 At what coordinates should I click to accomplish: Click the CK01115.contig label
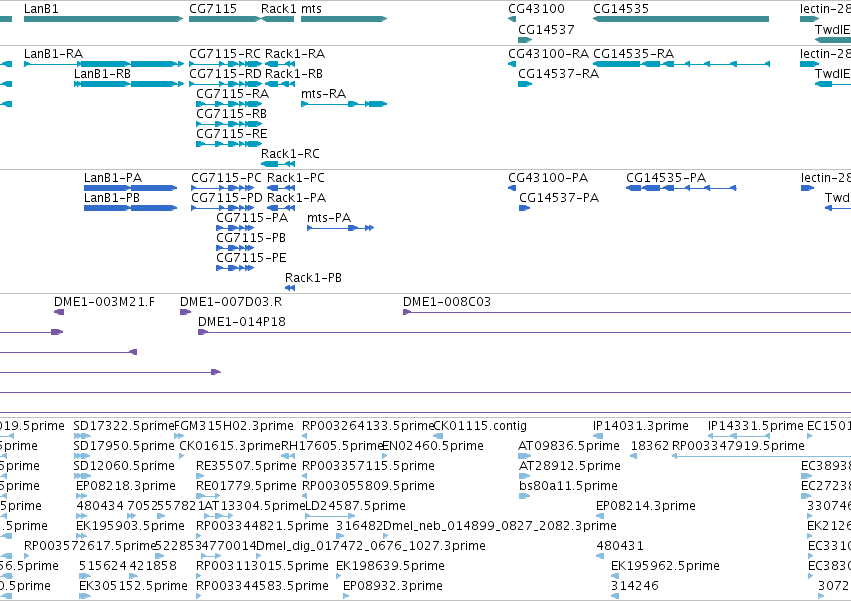(x=480, y=426)
